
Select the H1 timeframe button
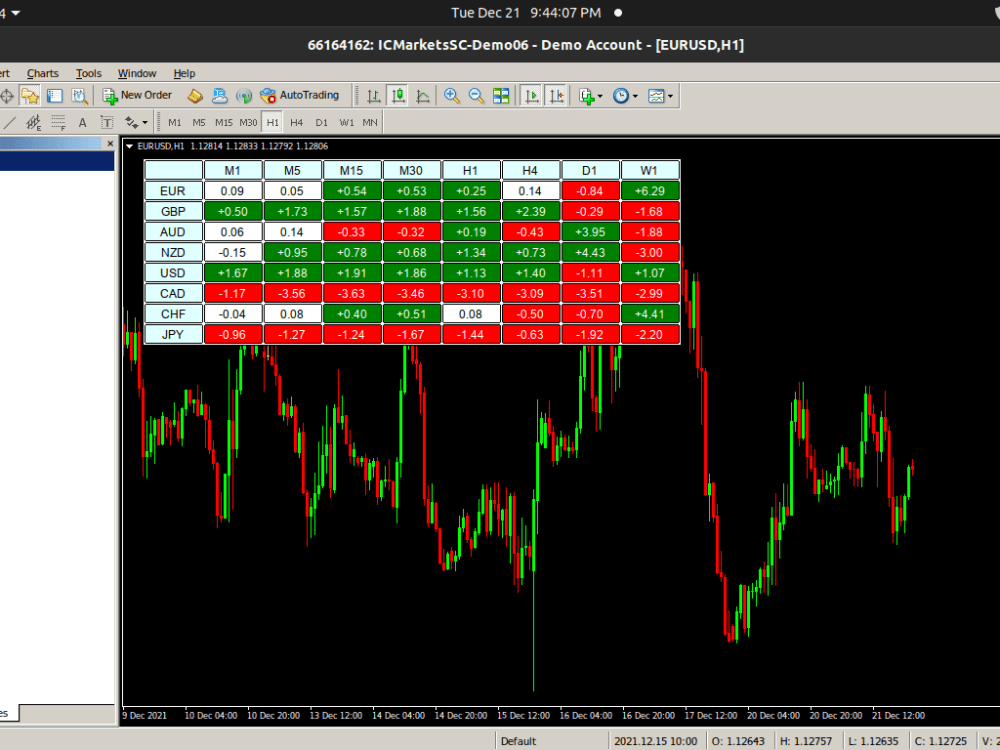[272, 122]
